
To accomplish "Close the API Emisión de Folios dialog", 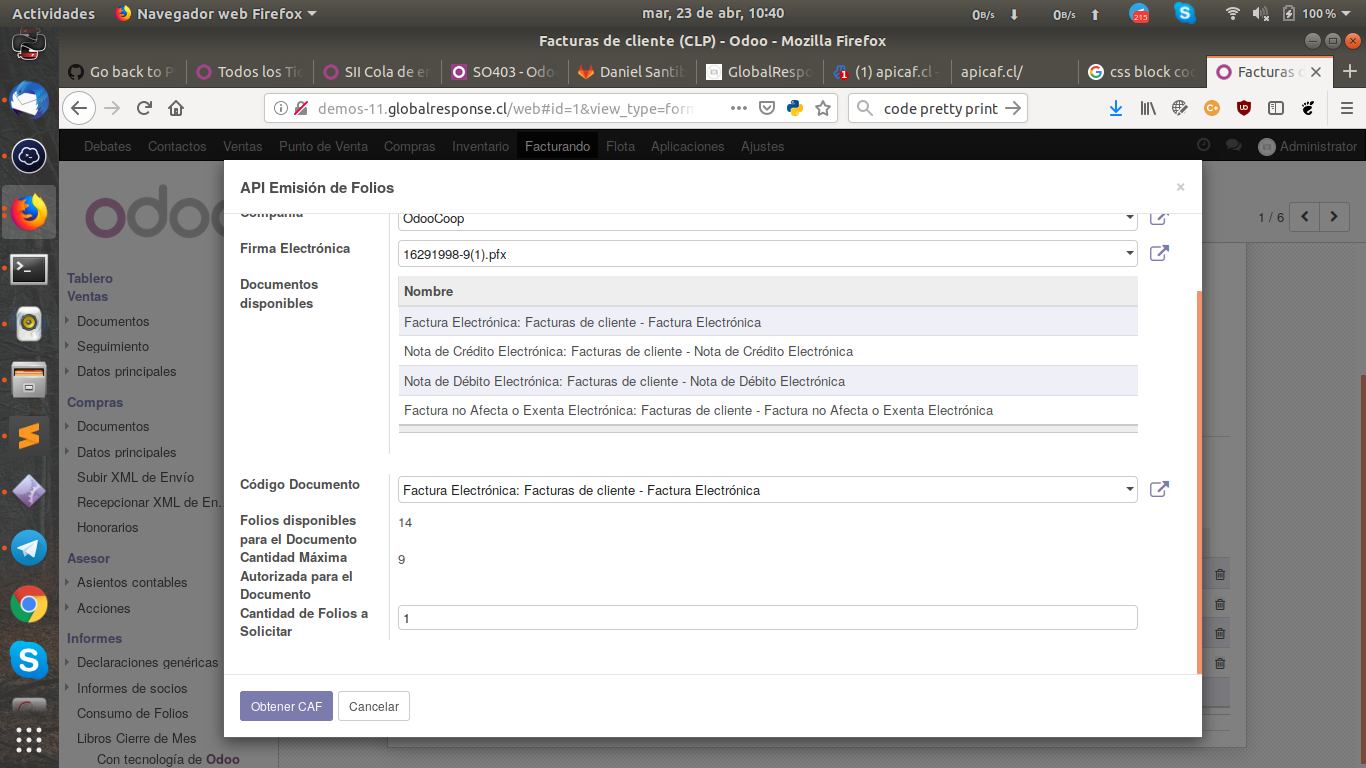I will 1180,187.
